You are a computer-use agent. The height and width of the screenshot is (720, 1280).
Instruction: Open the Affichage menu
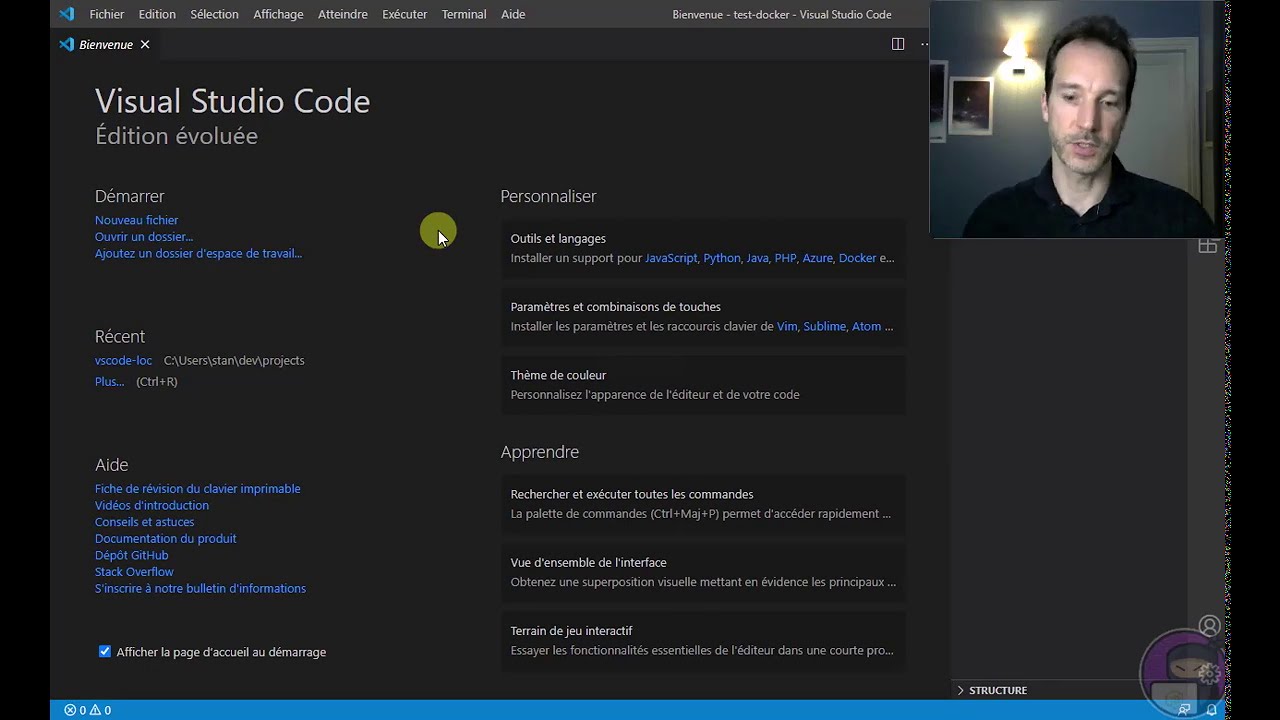pyautogui.click(x=278, y=14)
